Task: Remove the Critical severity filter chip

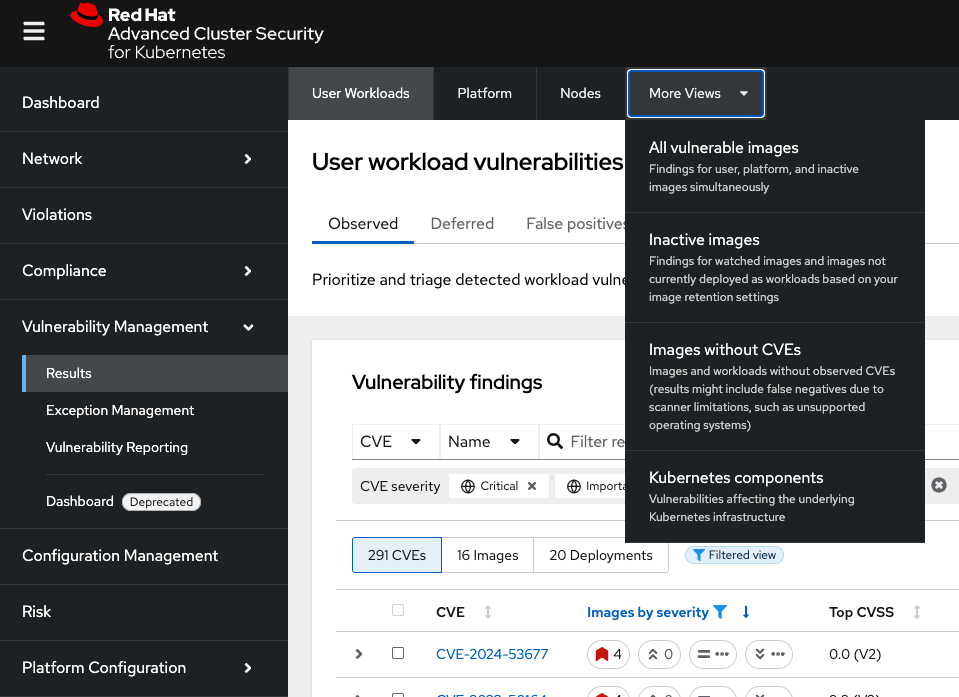Action: pyautogui.click(x=532, y=486)
